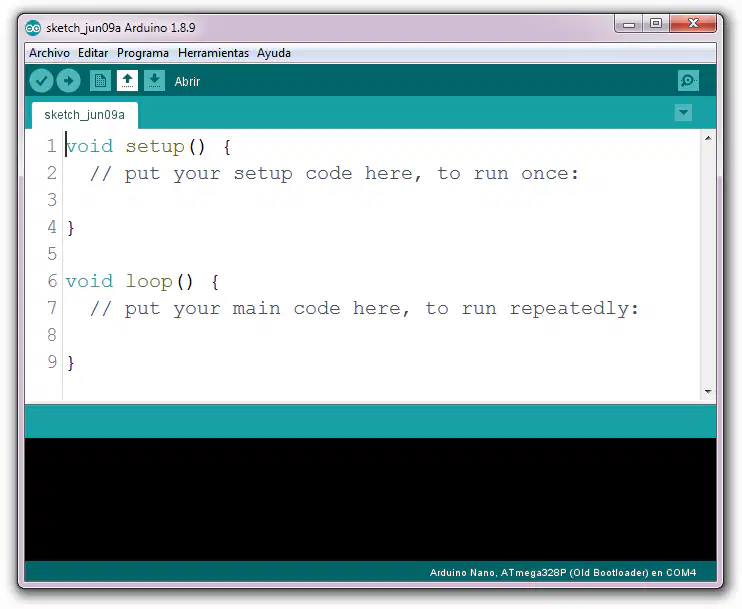This screenshot has width=742, height=609.
Task: Click the editor scrollbar down arrow
Action: (708, 391)
